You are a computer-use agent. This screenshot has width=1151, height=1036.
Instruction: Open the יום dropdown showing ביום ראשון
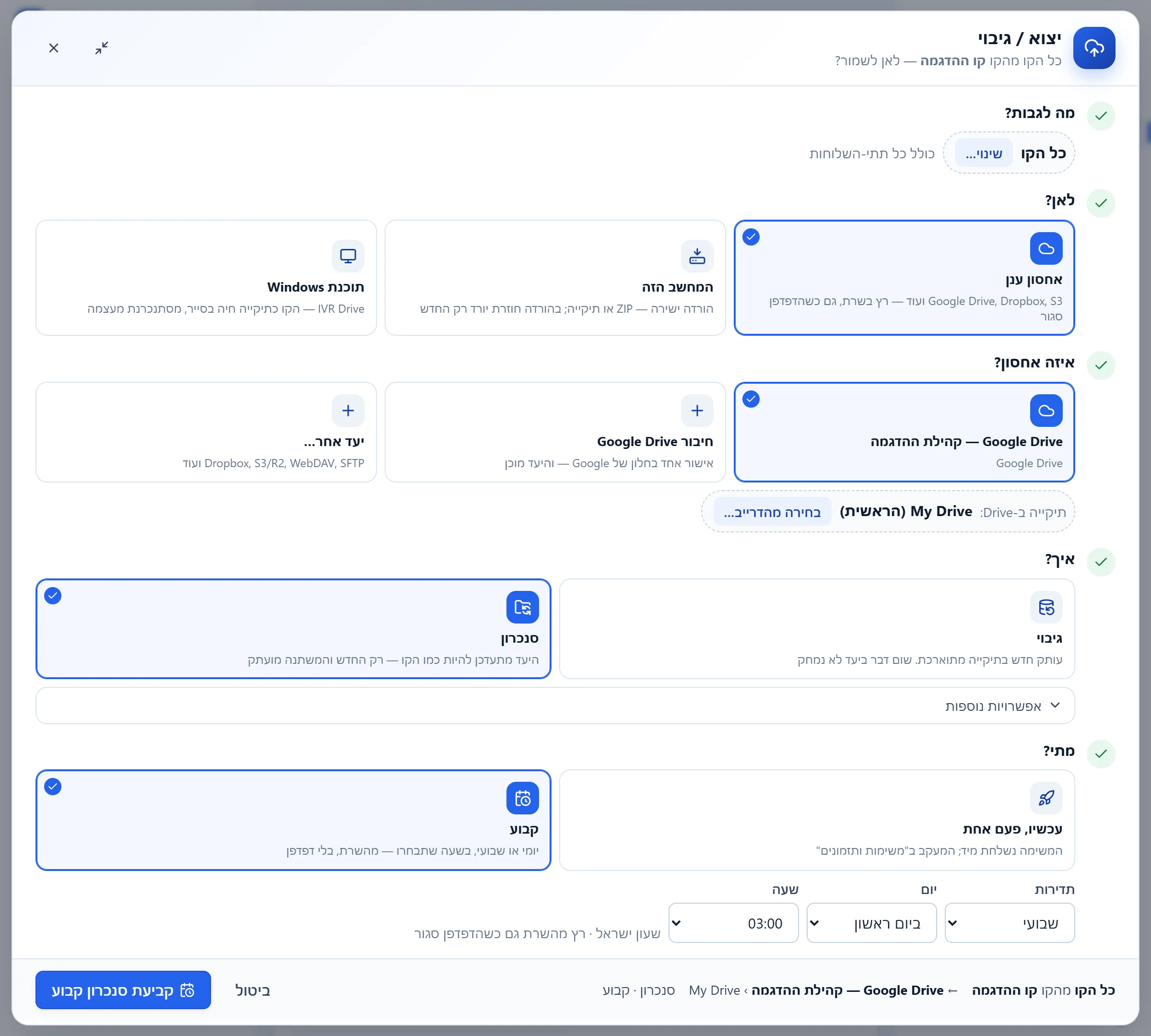(871, 923)
